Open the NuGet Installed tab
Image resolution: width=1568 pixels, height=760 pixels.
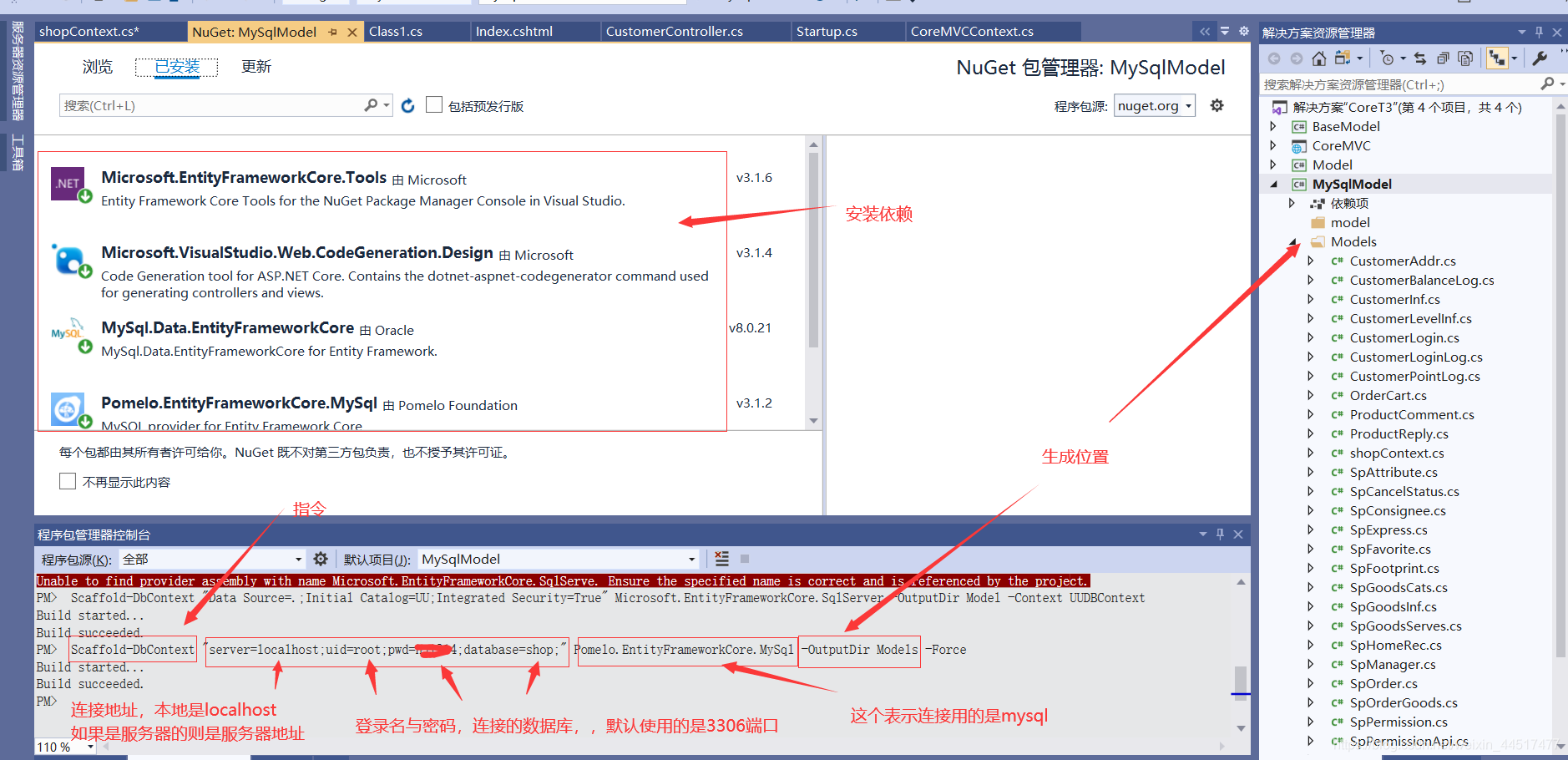pos(177,67)
